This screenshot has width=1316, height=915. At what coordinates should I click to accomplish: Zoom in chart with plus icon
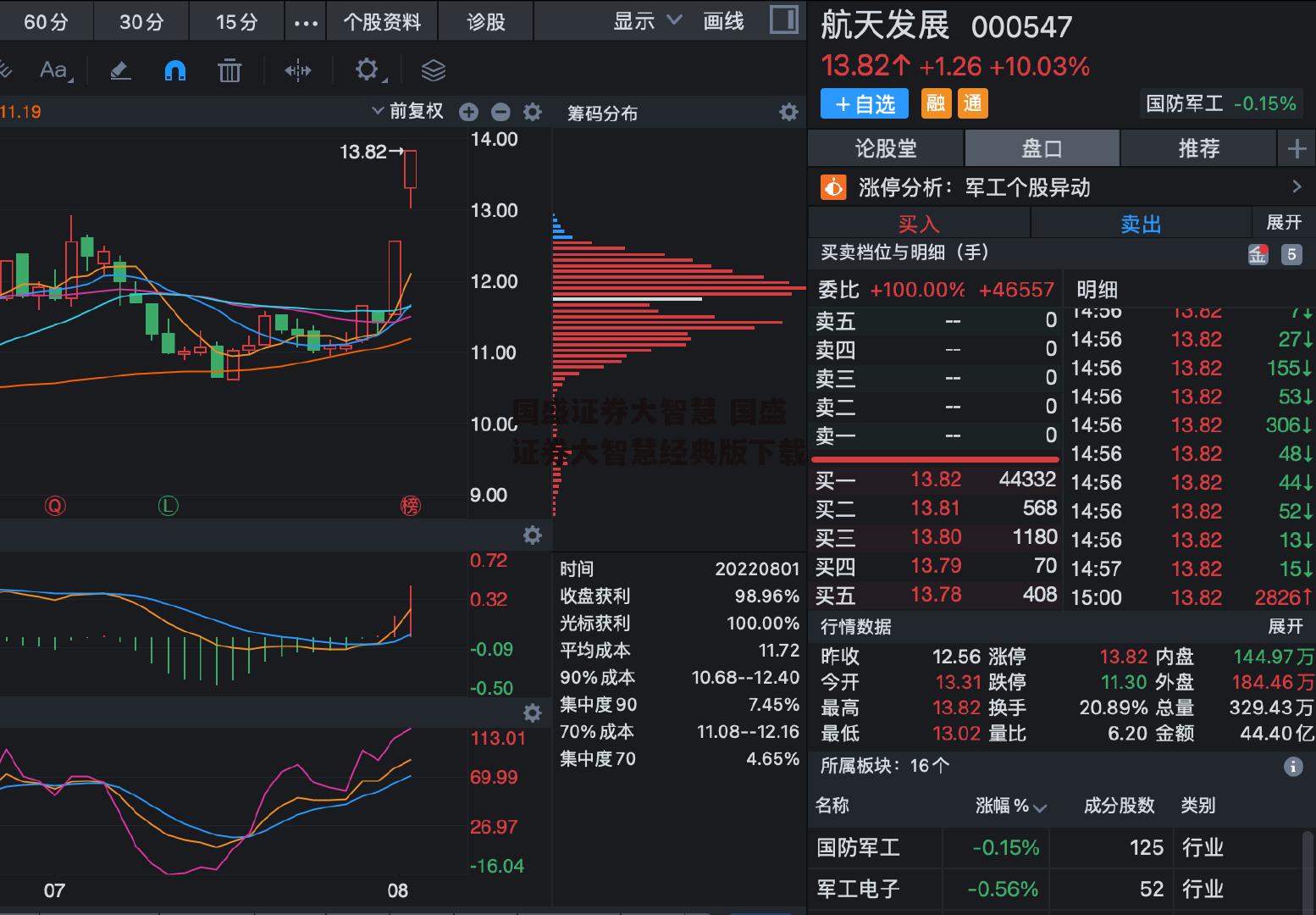tap(468, 112)
